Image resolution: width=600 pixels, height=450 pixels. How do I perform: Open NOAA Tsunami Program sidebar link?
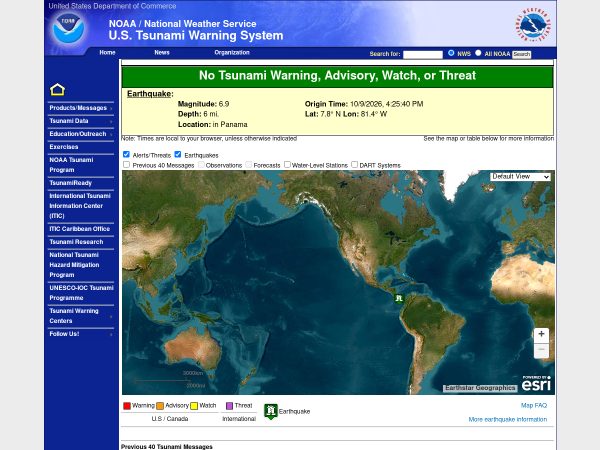(72, 165)
